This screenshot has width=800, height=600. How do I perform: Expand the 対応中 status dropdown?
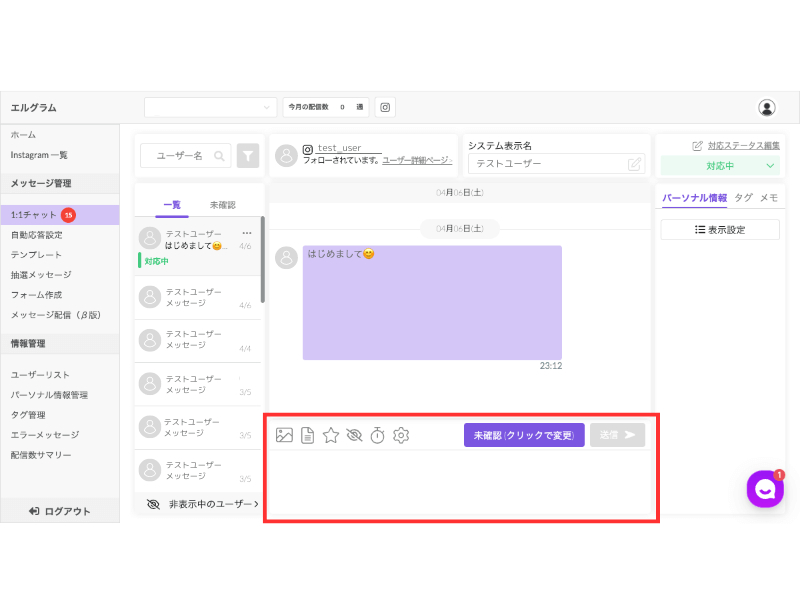coord(720,165)
